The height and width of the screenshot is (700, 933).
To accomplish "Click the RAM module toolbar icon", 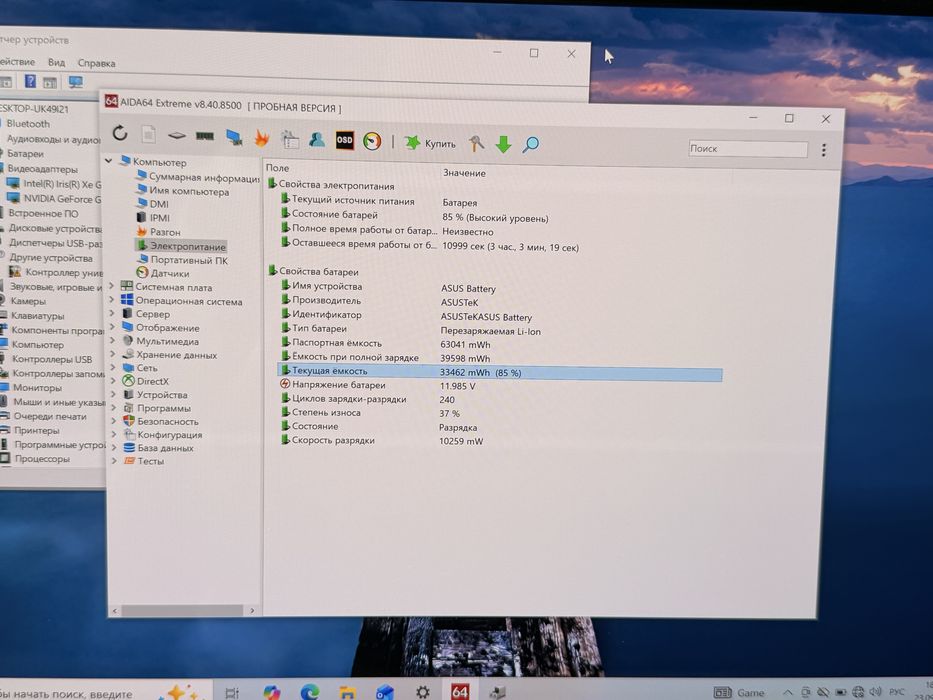I will (x=205, y=136).
